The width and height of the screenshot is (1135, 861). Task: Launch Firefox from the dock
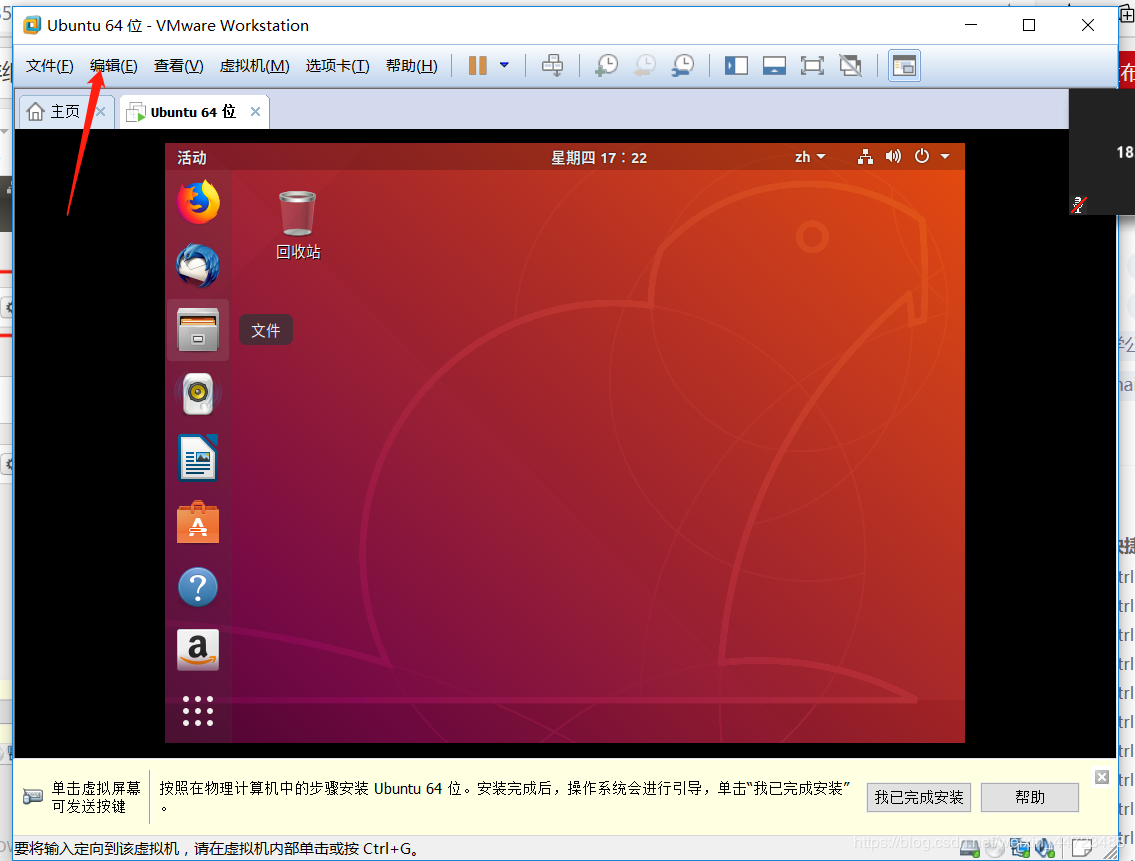click(198, 202)
